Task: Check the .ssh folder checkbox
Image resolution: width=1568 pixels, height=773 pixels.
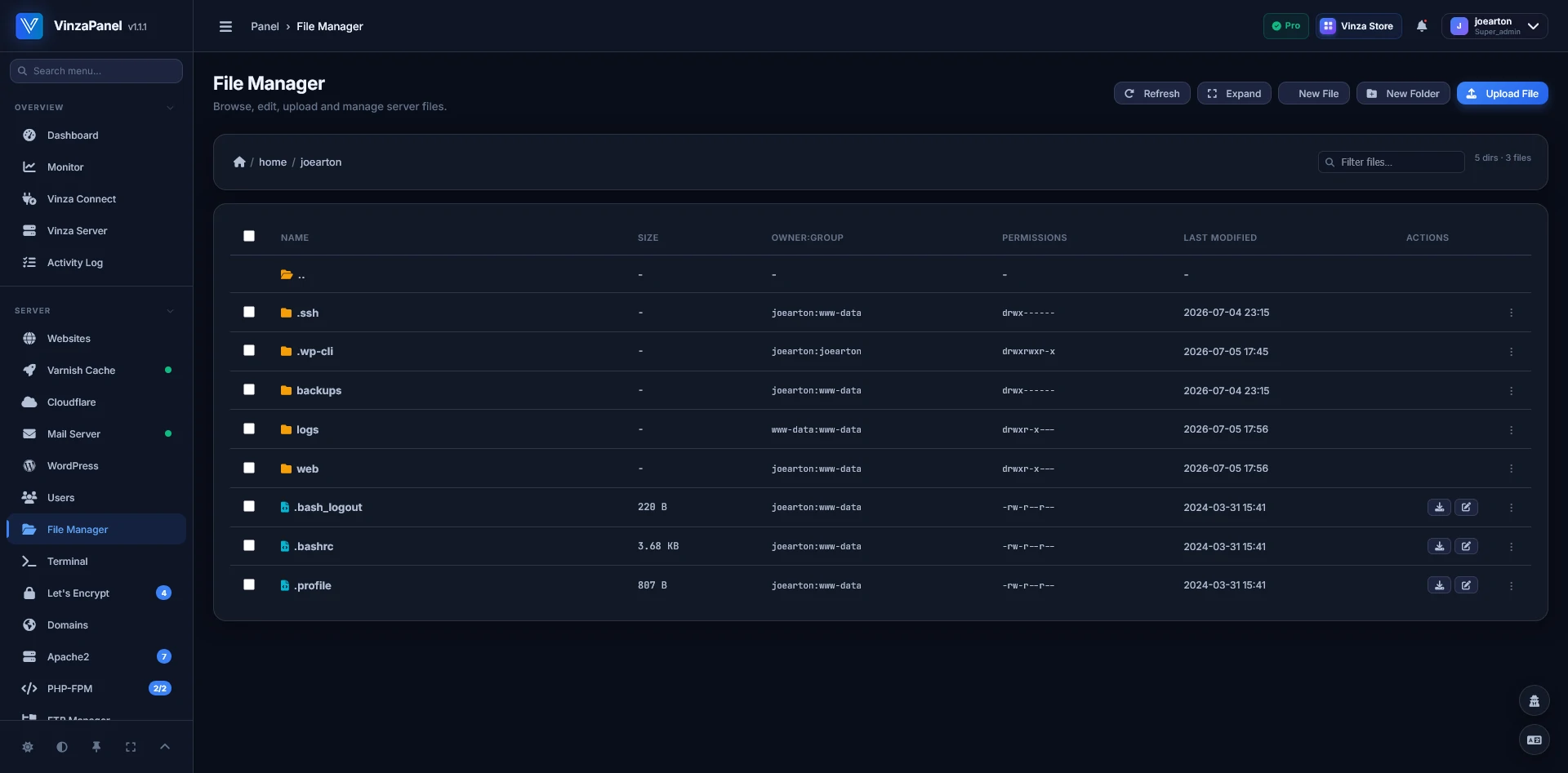Action: 249,312
